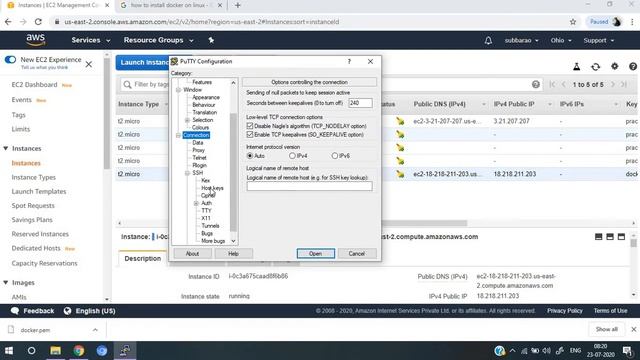This screenshot has width=640, height=360.
Task: Collapse the Instances sidebar section
Action: (x=6, y=148)
